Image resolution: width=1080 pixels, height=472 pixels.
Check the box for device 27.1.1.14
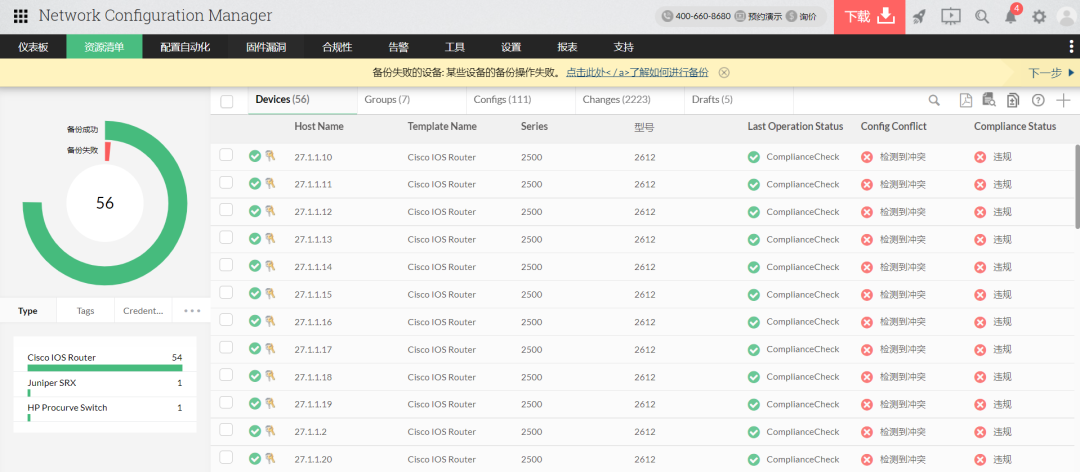(x=226, y=265)
